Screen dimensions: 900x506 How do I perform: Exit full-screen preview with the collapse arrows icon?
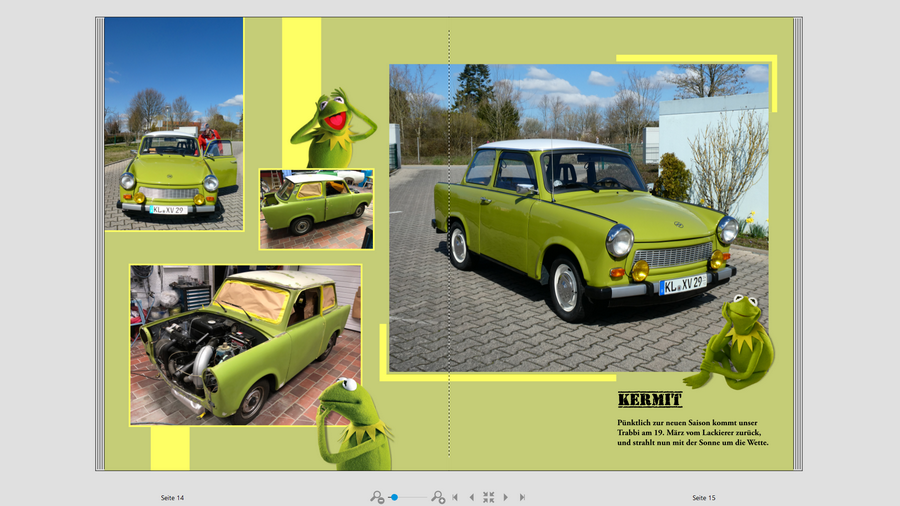click(488, 497)
